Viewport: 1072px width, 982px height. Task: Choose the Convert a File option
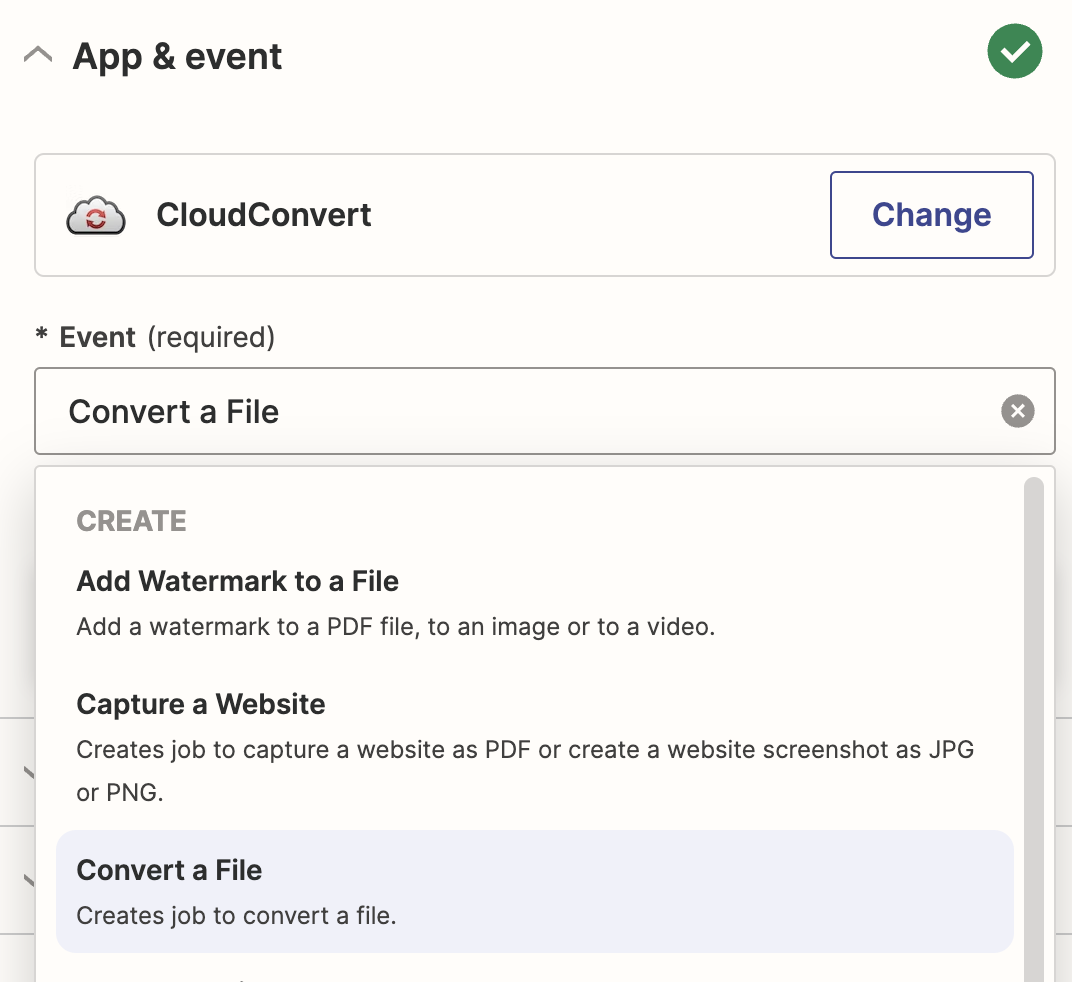click(x=535, y=892)
